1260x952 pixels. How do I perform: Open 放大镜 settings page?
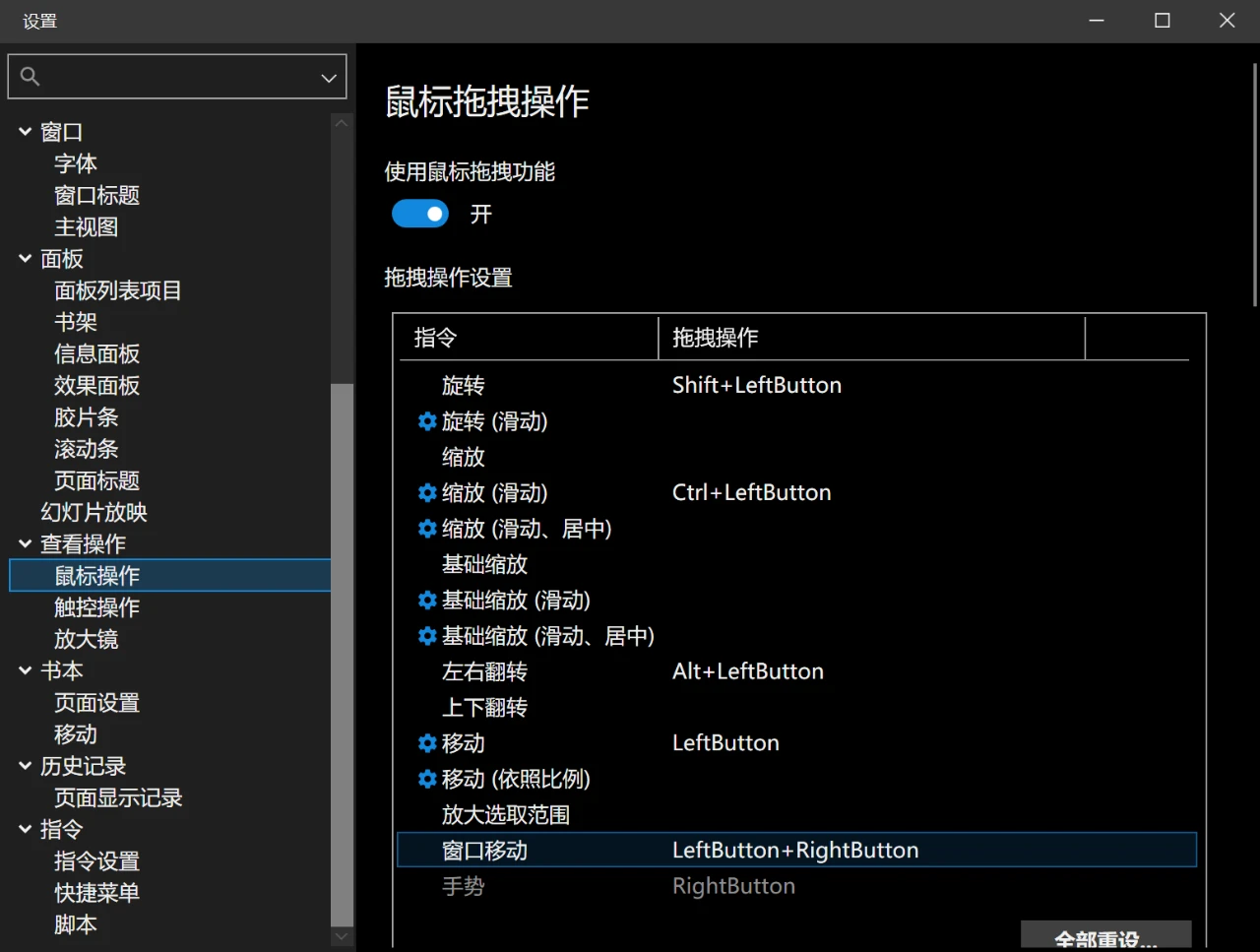tap(87, 639)
